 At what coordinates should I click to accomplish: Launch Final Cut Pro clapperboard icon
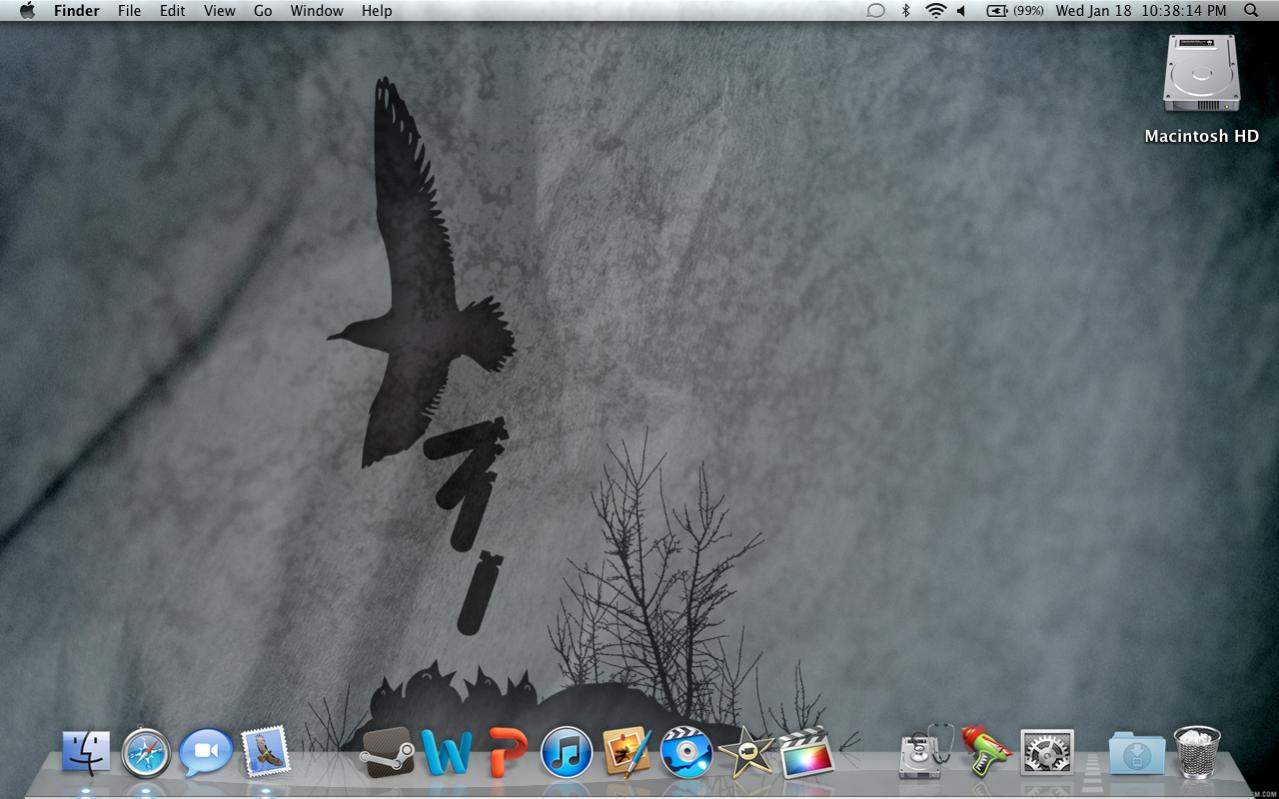click(x=806, y=752)
